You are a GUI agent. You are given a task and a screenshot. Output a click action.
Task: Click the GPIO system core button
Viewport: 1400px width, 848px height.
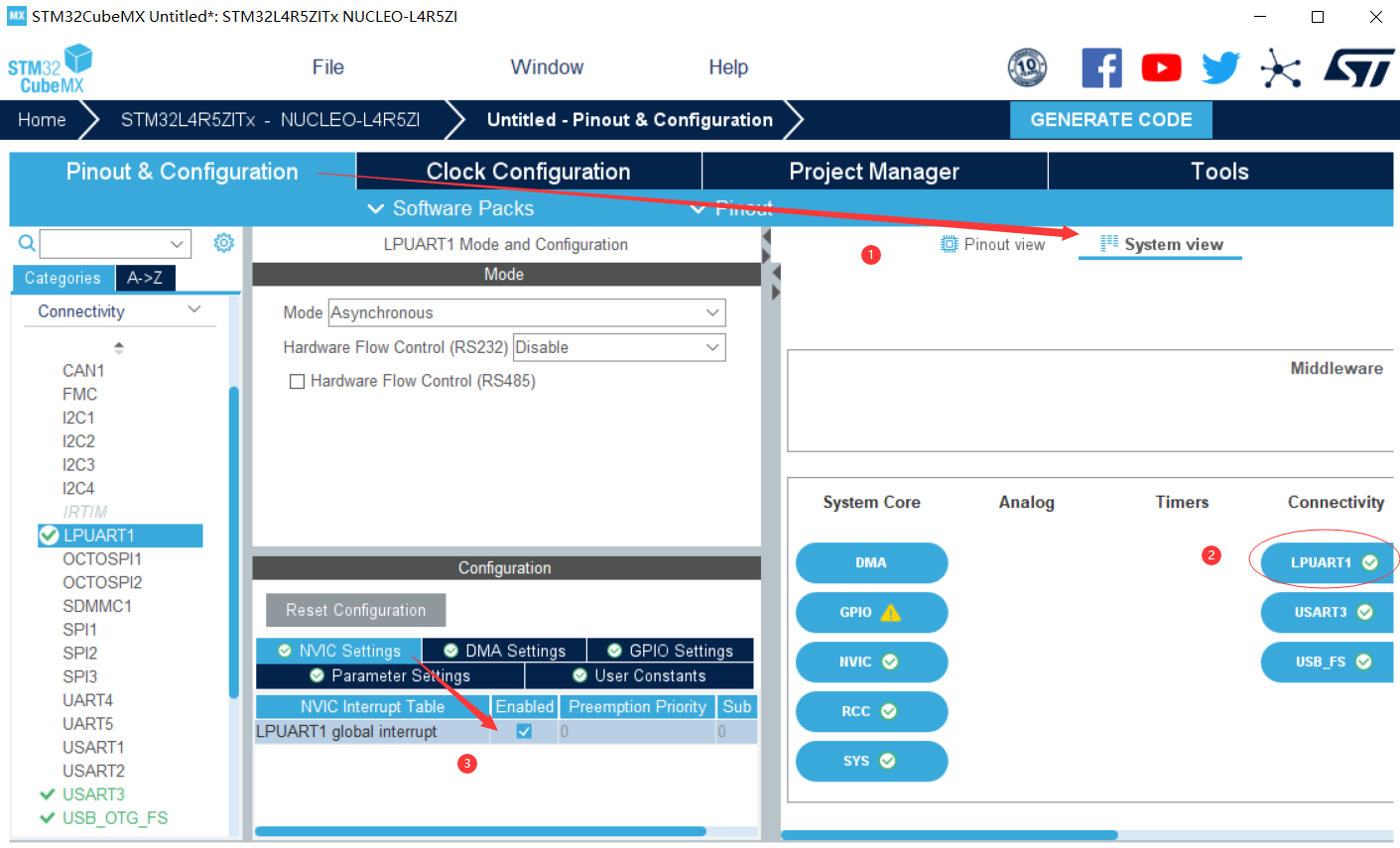click(x=871, y=612)
